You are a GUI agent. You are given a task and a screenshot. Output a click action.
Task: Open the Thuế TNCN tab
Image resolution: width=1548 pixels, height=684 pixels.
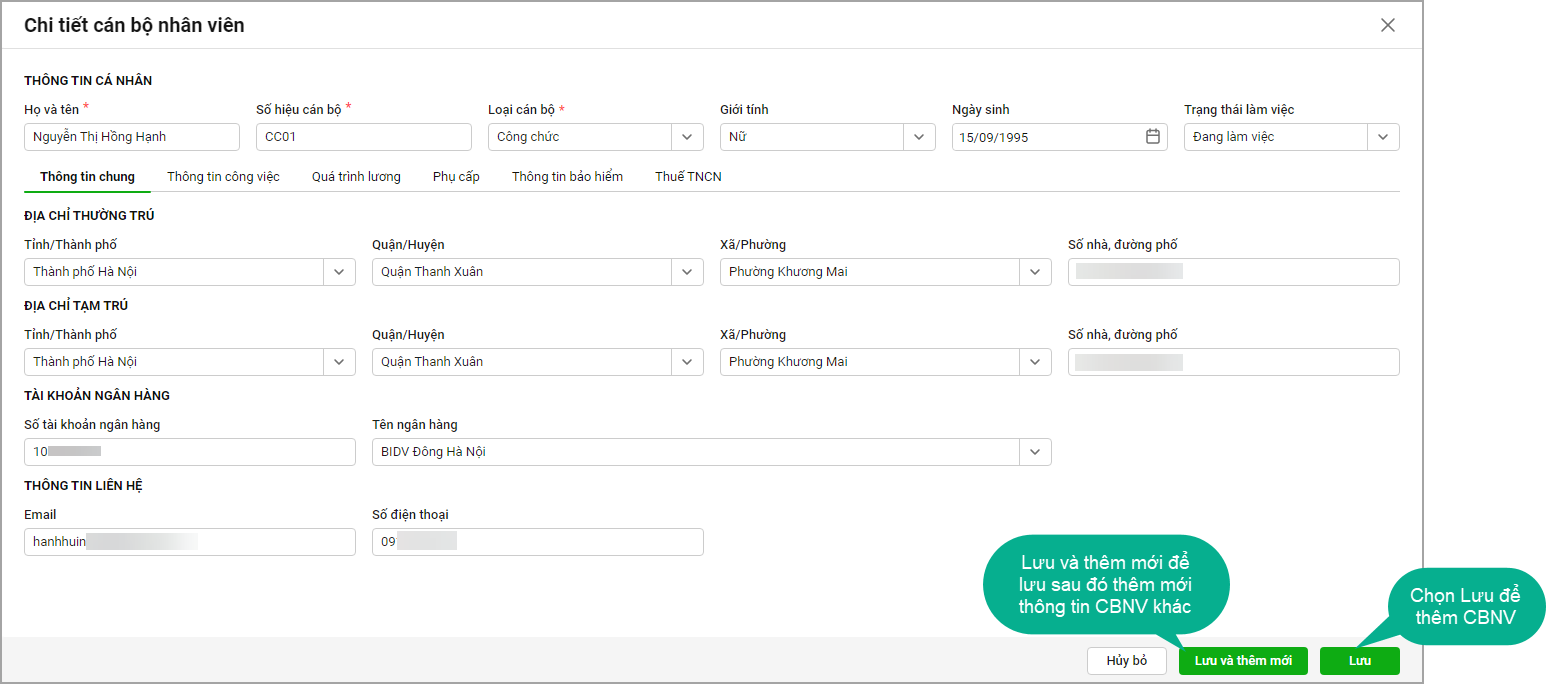tap(688, 177)
